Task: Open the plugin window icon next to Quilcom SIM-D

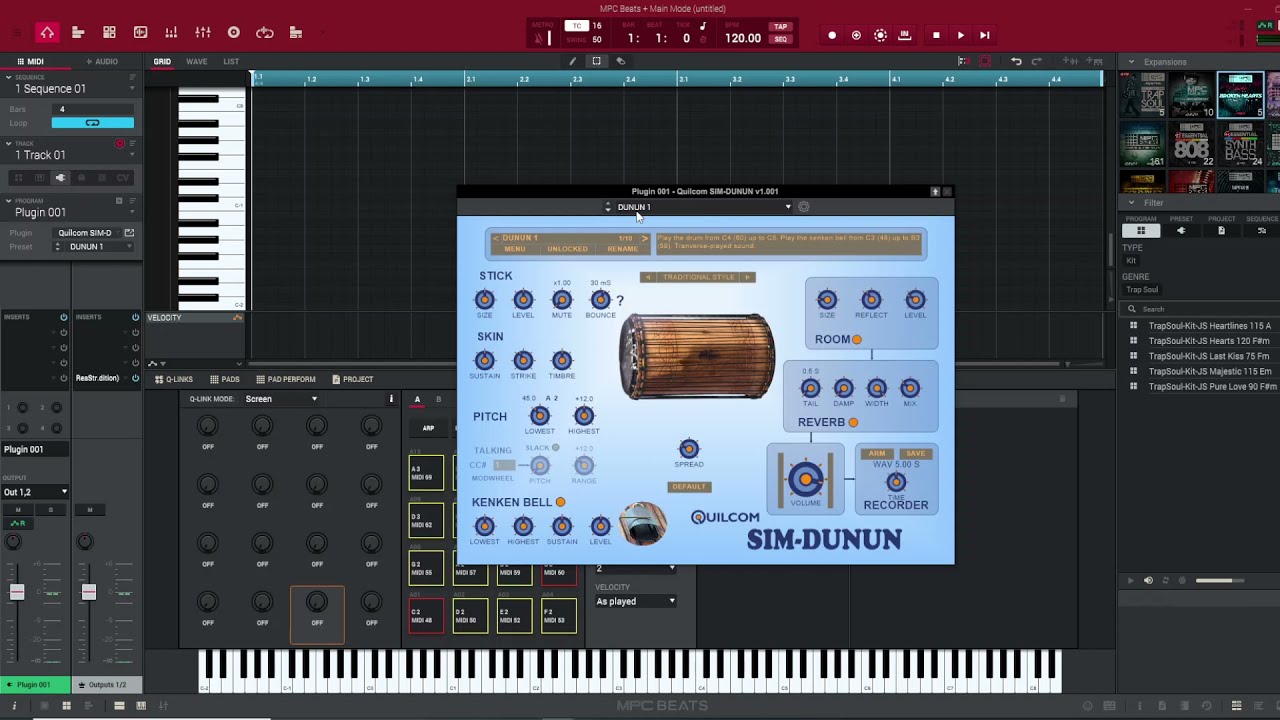Action: click(129, 233)
